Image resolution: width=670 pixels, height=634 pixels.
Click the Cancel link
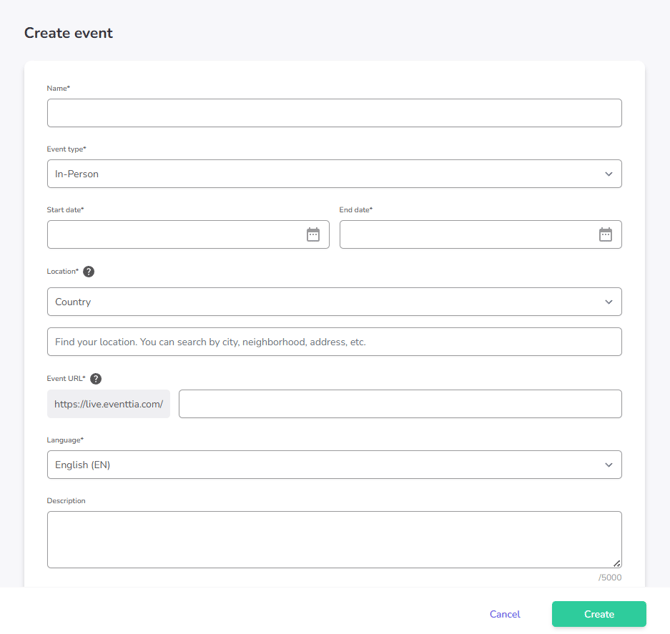coord(504,614)
